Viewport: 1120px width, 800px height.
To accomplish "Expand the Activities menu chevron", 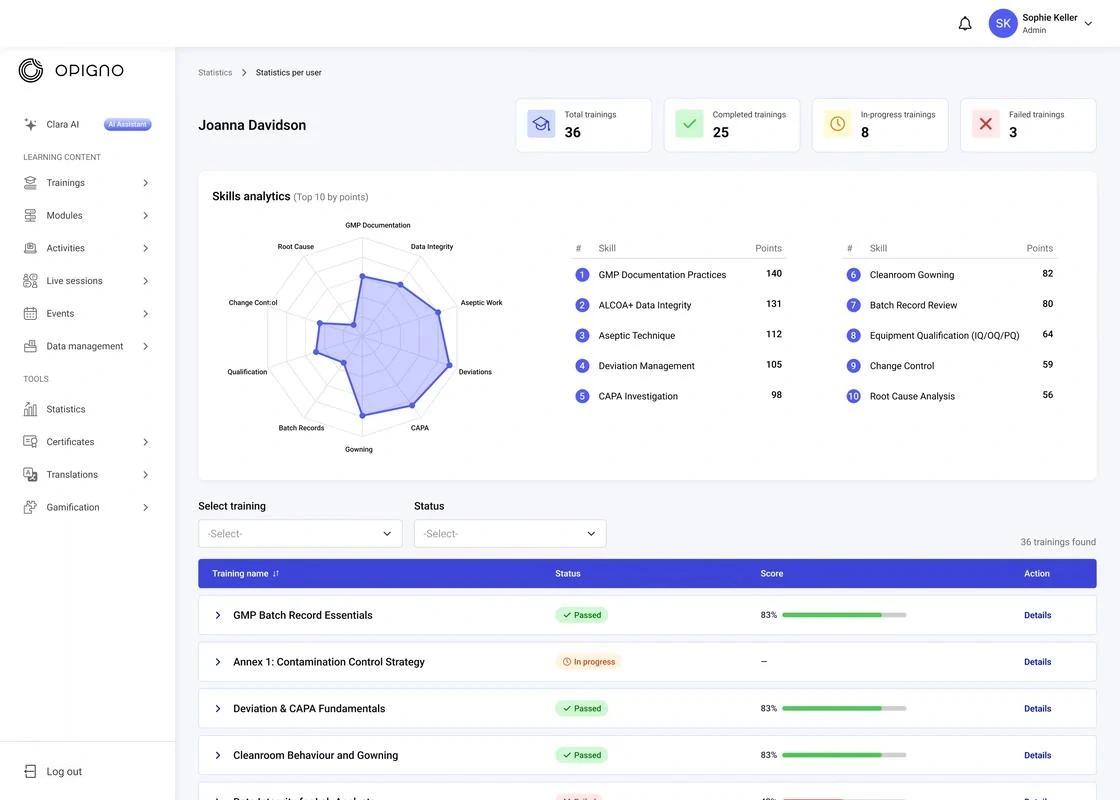I will coord(146,249).
